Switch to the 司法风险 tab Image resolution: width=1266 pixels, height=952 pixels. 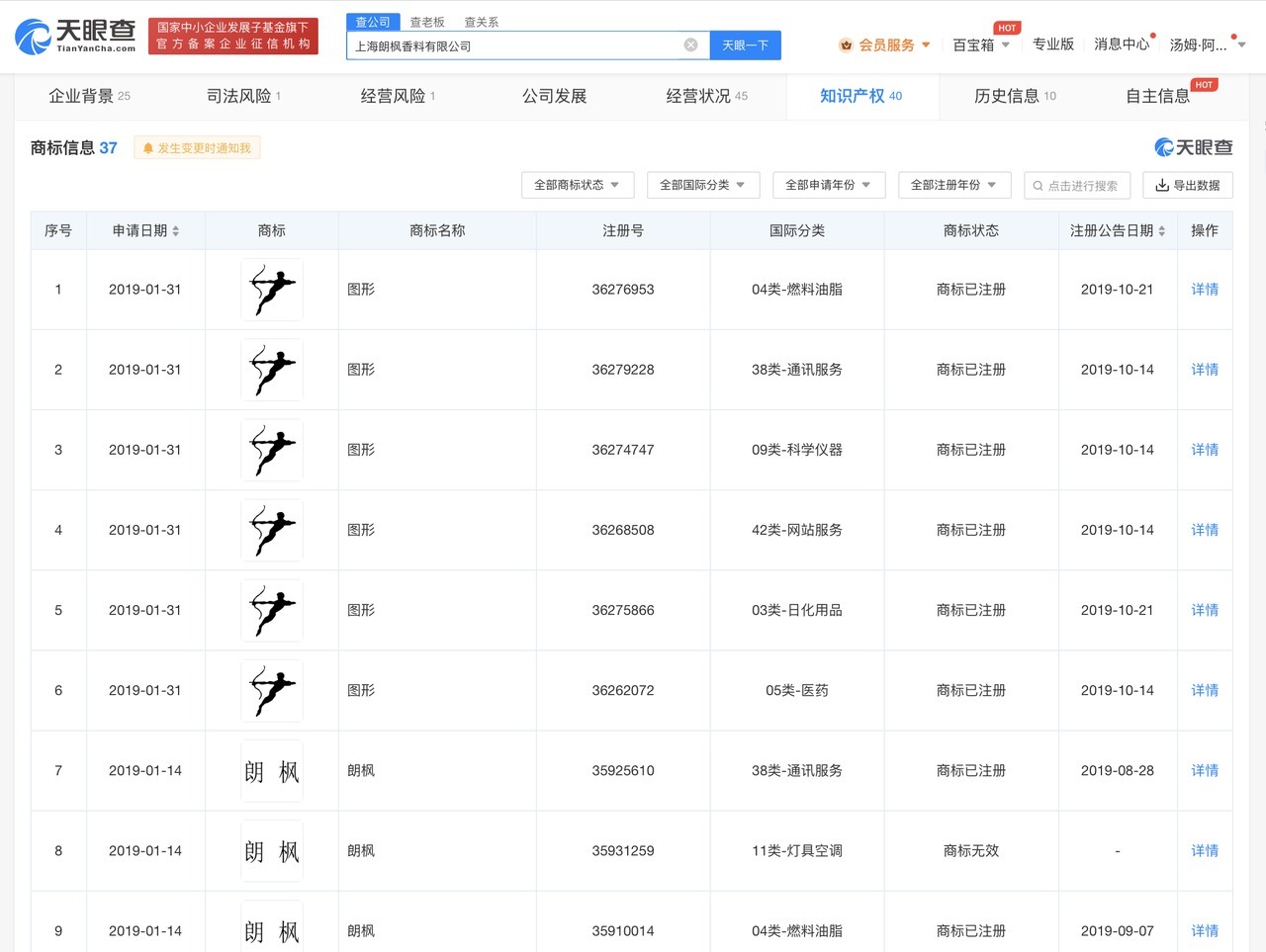(237, 96)
